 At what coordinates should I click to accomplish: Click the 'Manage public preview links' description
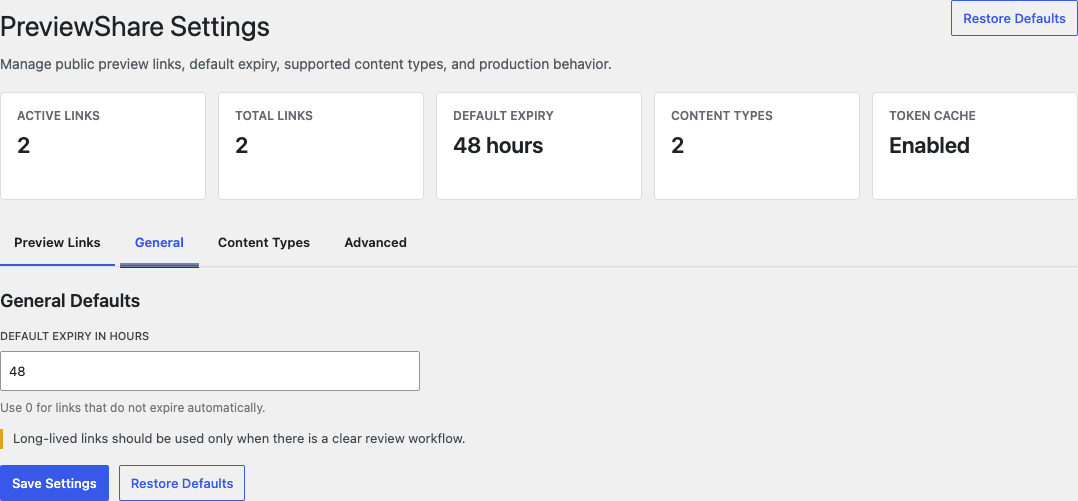[306, 65]
